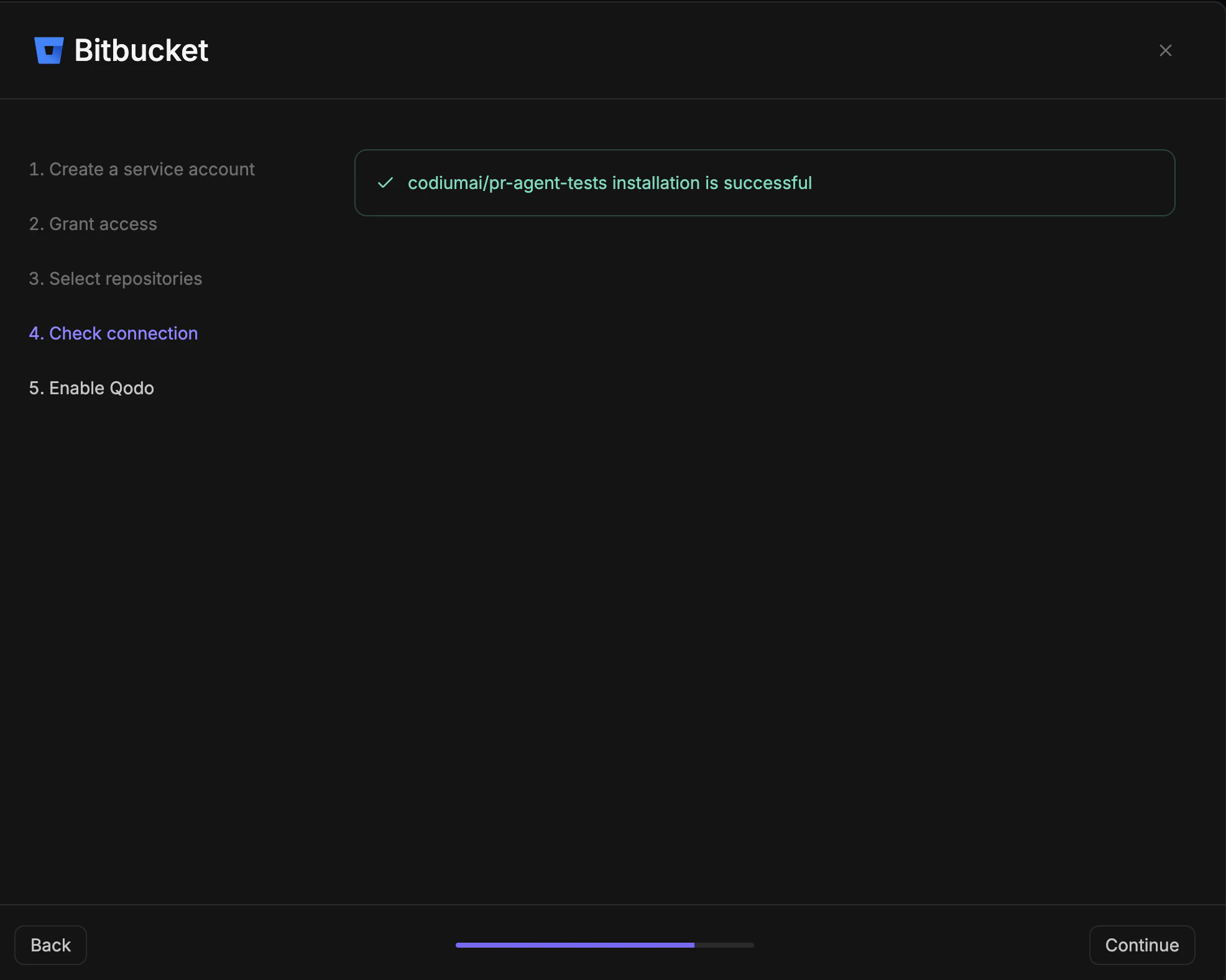This screenshot has height=980, width=1226.
Task: Click the Bitbucket bucket logo icon
Action: click(x=50, y=50)
